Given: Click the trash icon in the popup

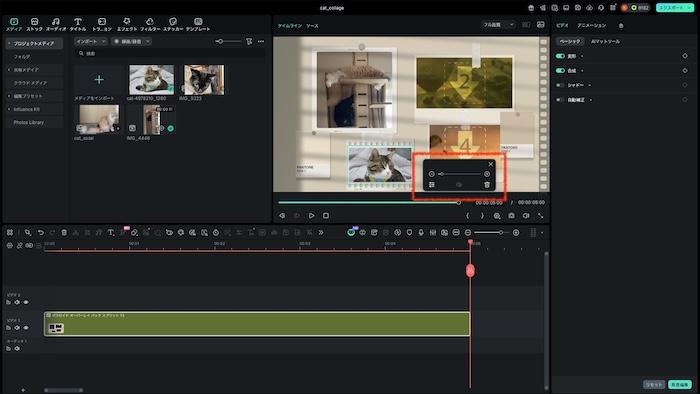Looking at the screenshot, I should click(487, 185).
